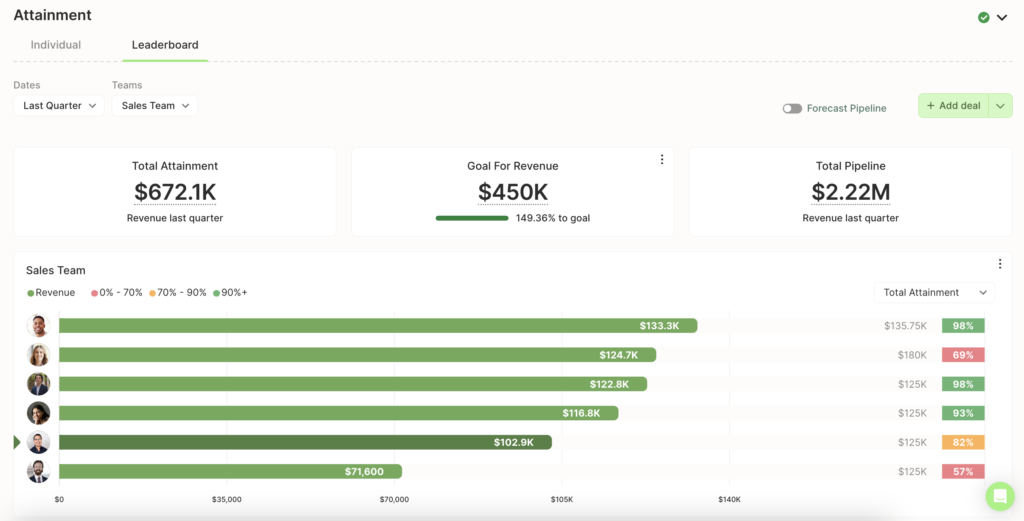The height and width of the screenshot is (521, 1024).
Task: Toggle the 0% - 70% legend filter
Action: [117, 292]
